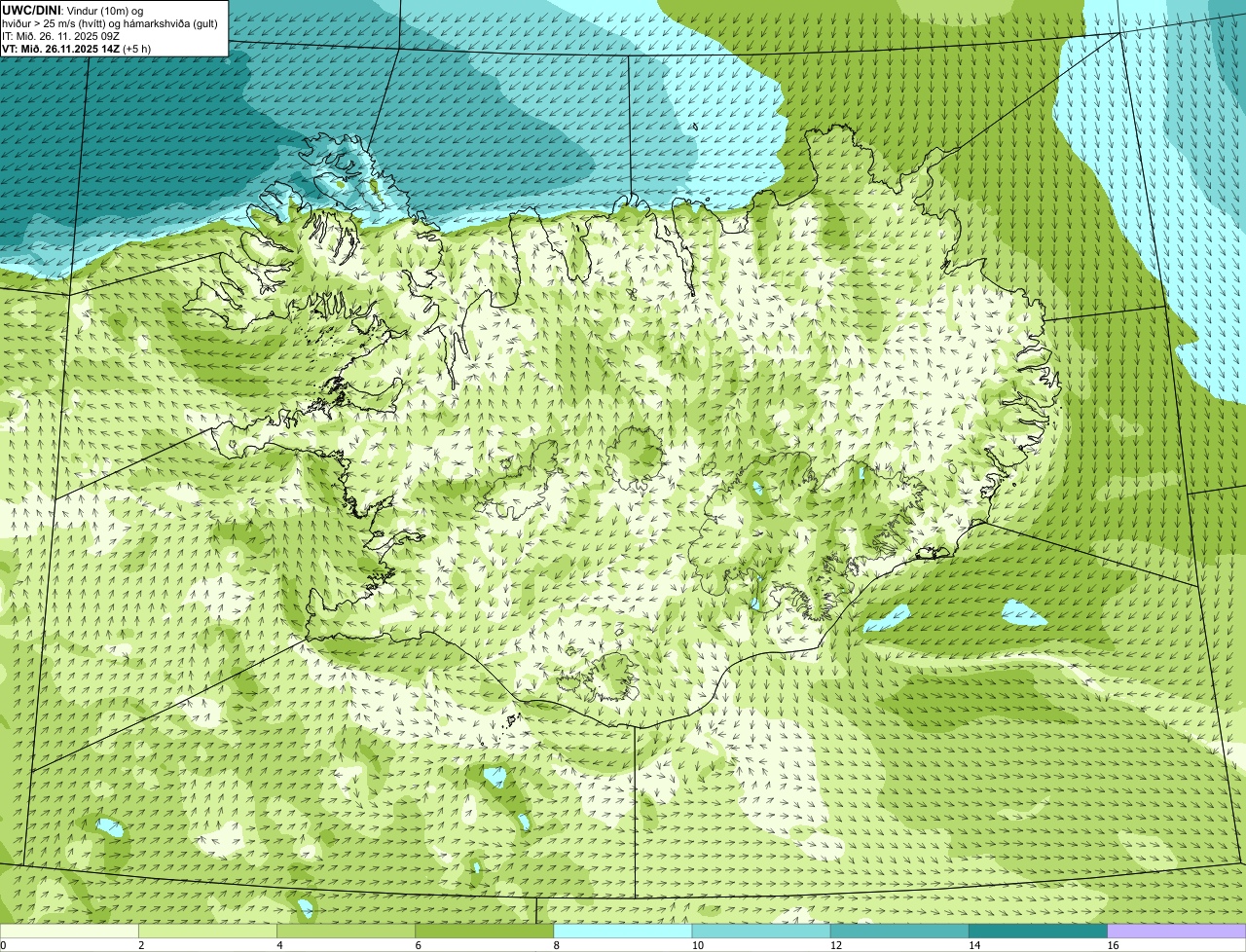Viewport: 1246px width, 952px height.
Task: Click the legend value "0"
Action: point(3,945)
